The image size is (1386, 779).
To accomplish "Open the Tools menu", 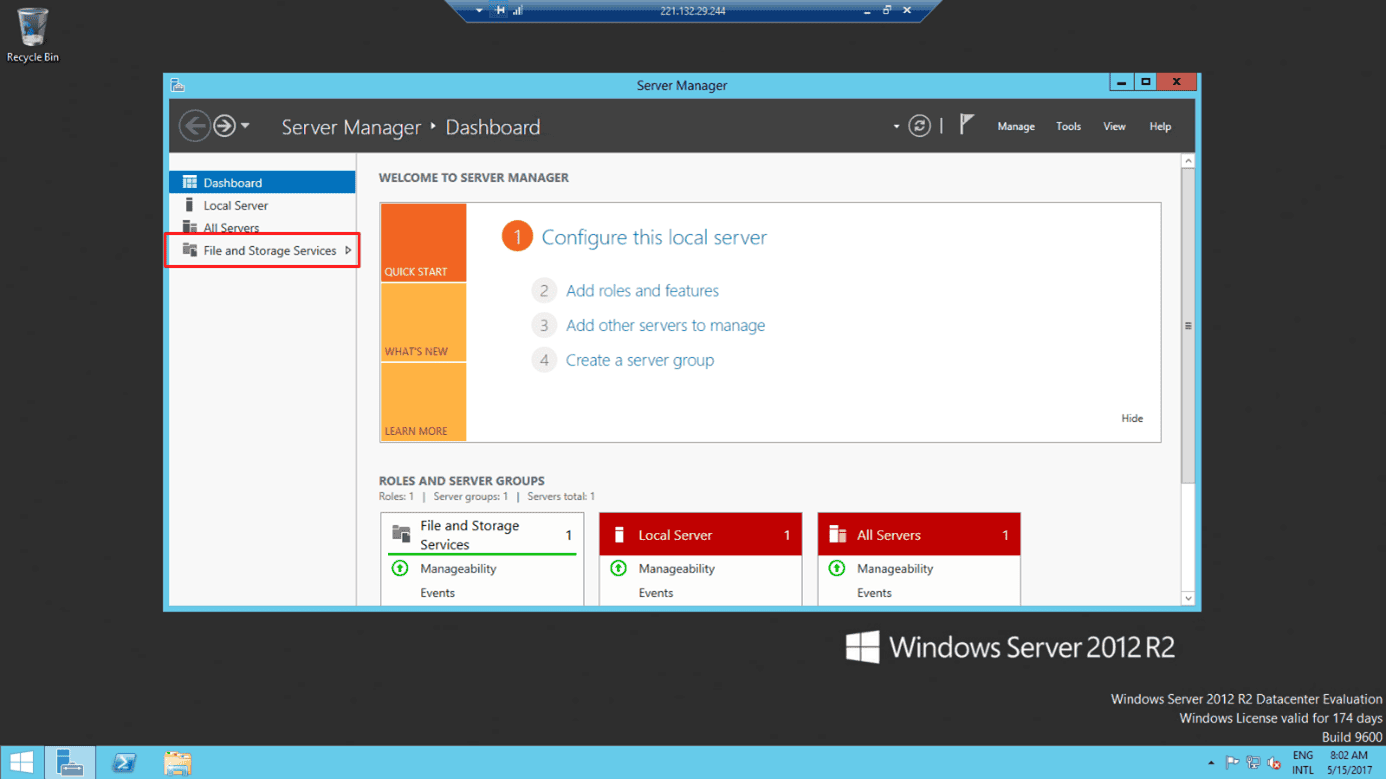I will (x=1068, y=127).
